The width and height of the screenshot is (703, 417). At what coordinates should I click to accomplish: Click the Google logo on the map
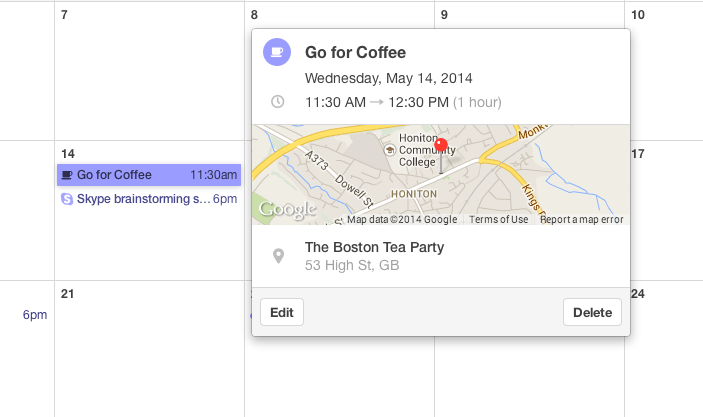pos(288,209)
